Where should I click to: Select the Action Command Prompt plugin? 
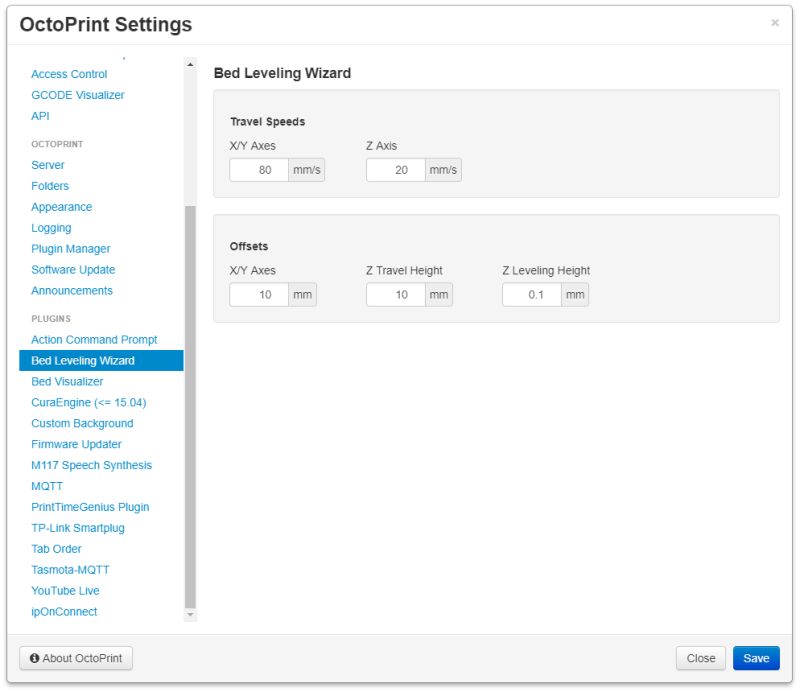coord(94,339)
